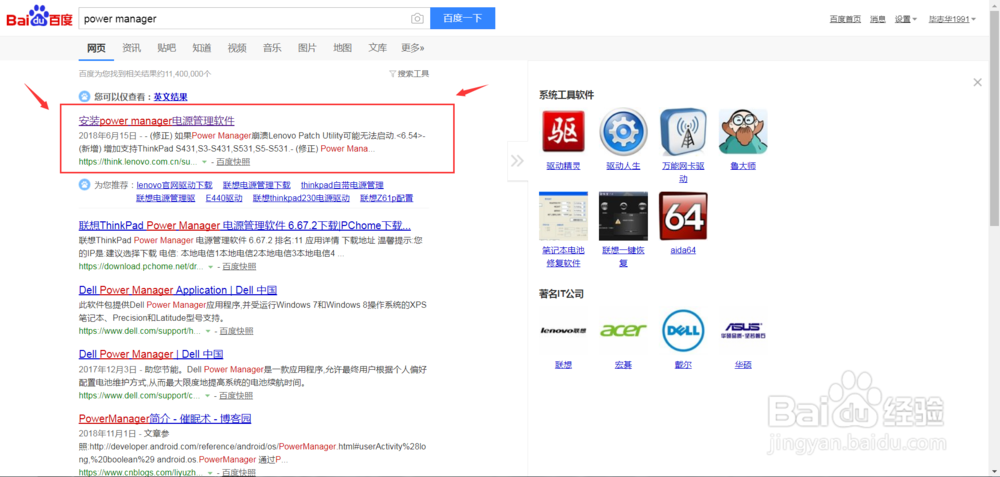
Task: Click the Acer company logo
Action: [x=623, y=330]
